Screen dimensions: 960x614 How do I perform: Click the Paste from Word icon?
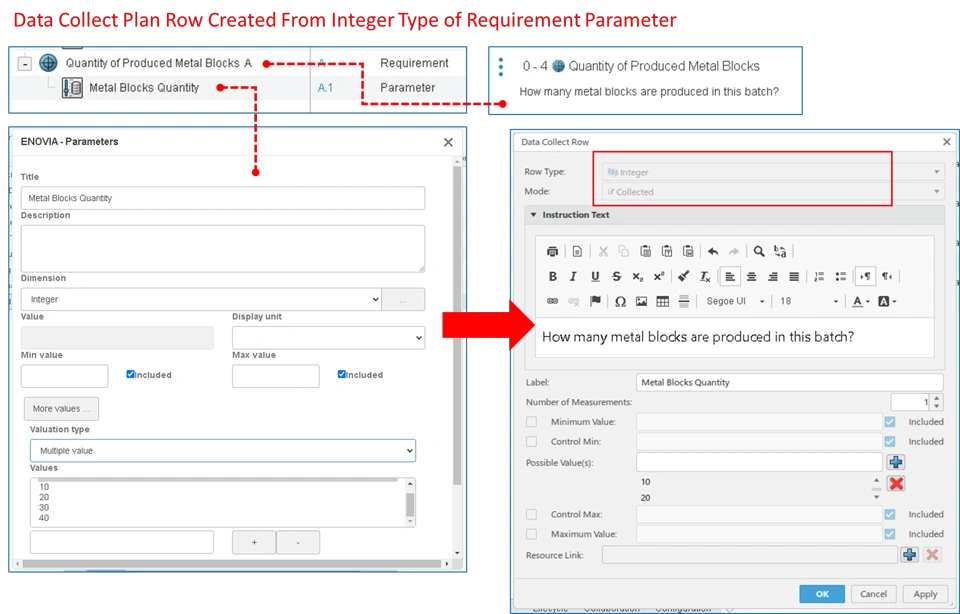[x=688, y=252]
